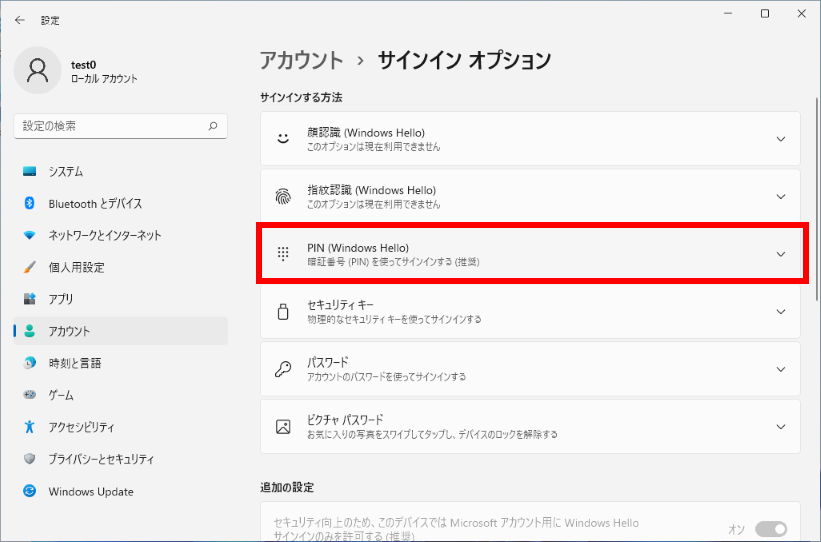Image resolution: width=821 pixels, height=542 pixels.
Task: Expand the ピクチャ パスワード chevron
Action: point(781,426)
